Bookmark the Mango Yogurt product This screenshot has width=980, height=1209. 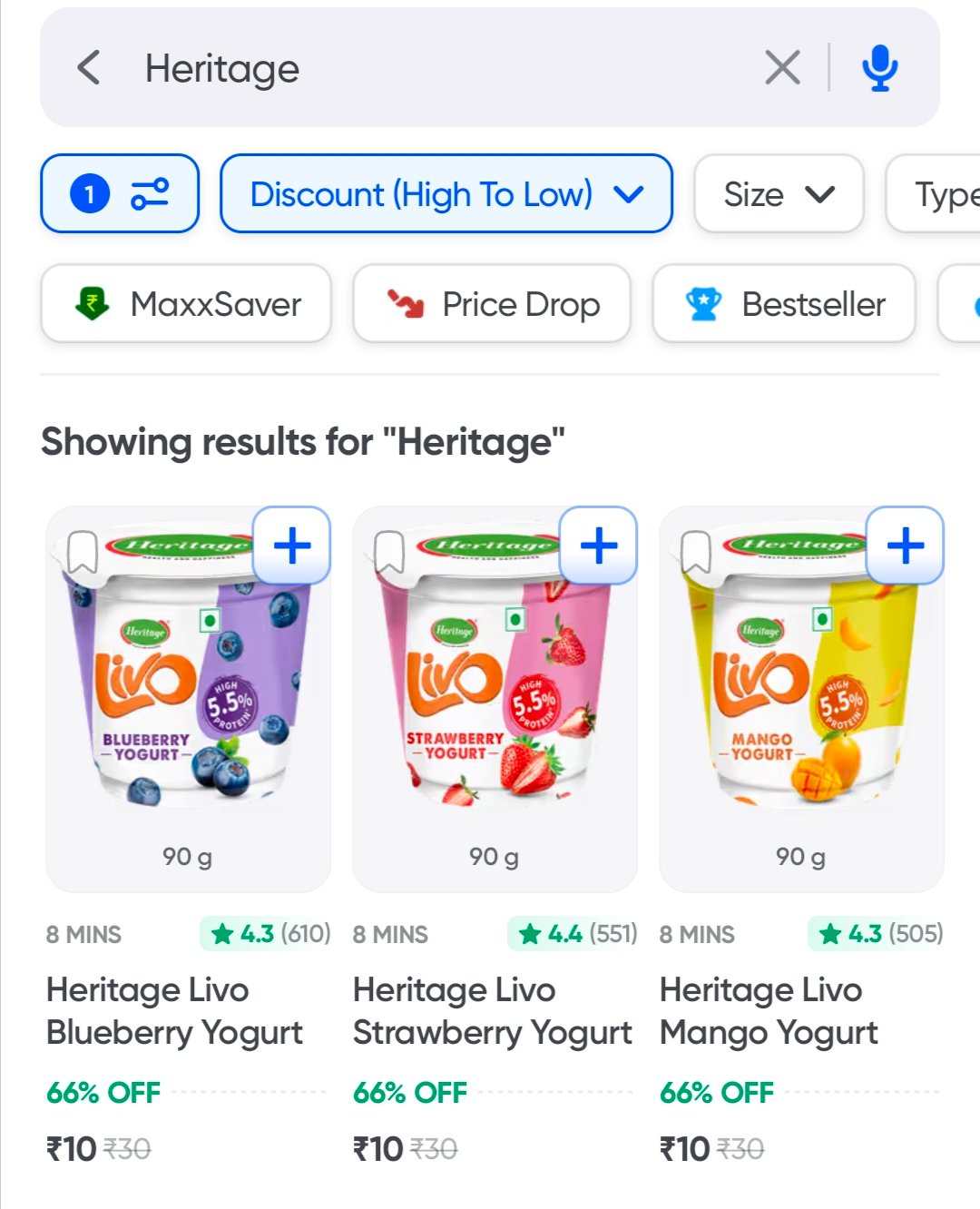tap(696, 552)
